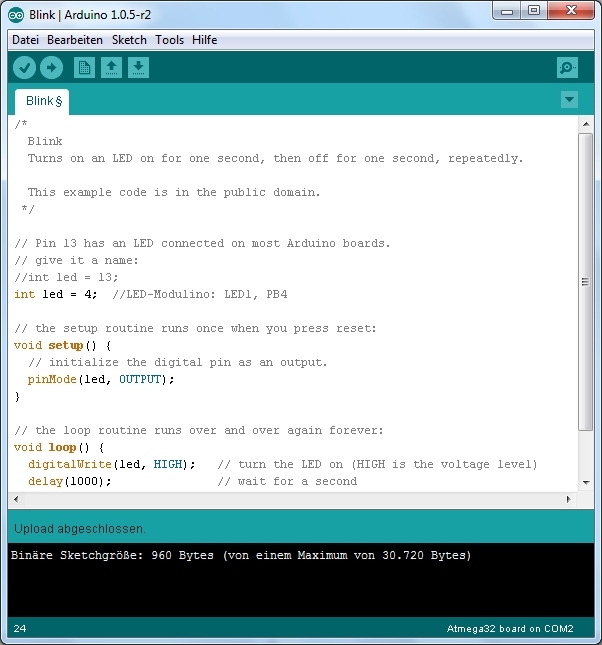
Task: Select the Blink sketch tab
Action: coord(43,101)
